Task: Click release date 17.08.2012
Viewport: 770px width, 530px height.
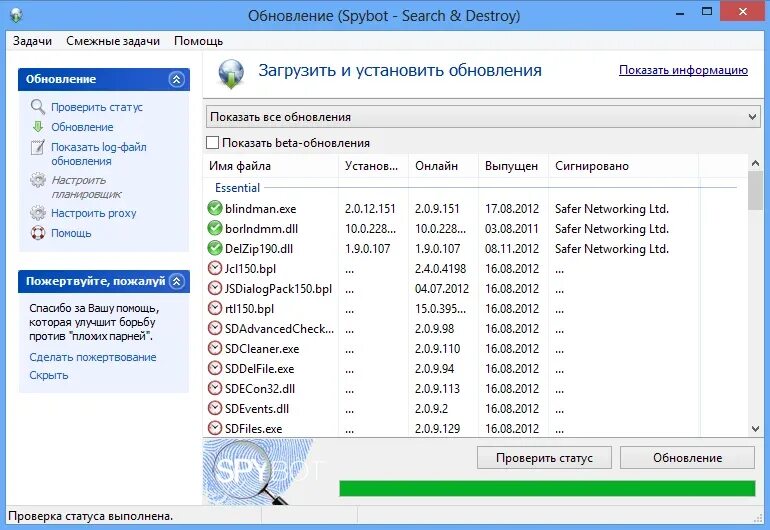Action: [x=512, y=209]
